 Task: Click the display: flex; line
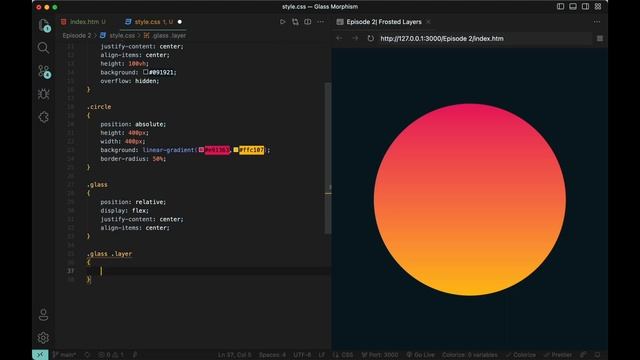[124, 210]
